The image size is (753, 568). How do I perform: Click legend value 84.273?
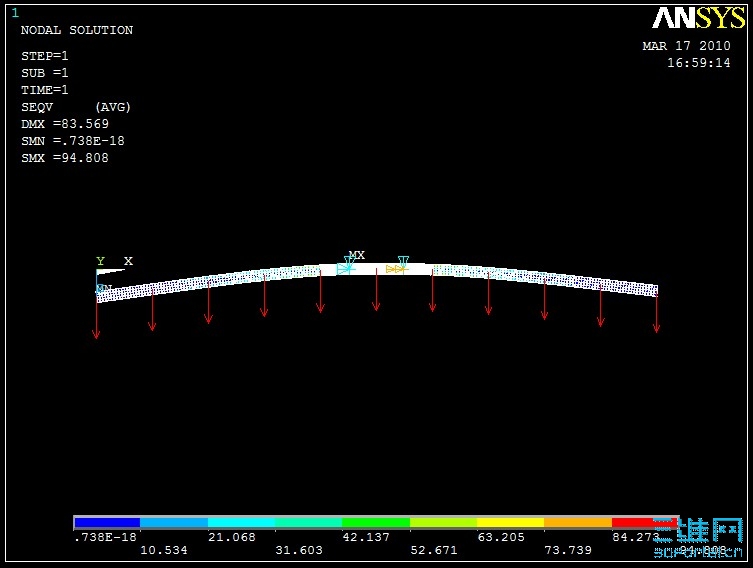tap(635, 537)
